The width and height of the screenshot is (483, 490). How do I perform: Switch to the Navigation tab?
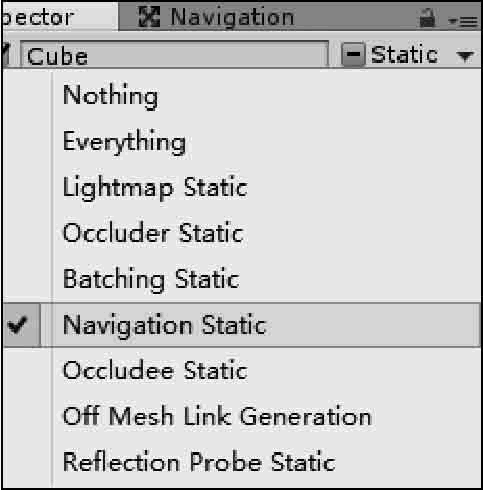[x=217, y=17]
